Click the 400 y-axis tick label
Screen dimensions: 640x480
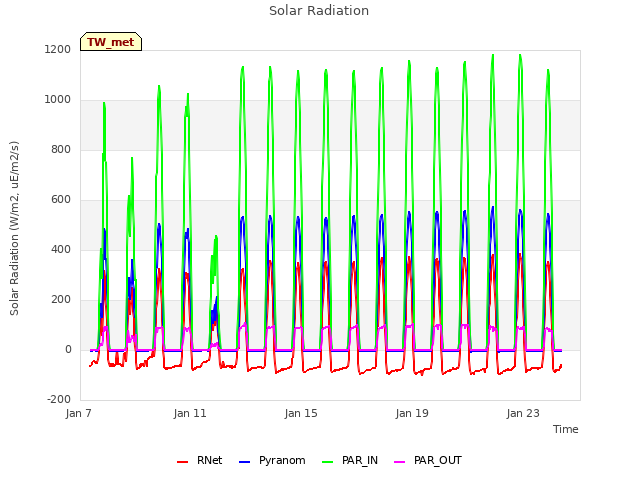coord(61,249)
